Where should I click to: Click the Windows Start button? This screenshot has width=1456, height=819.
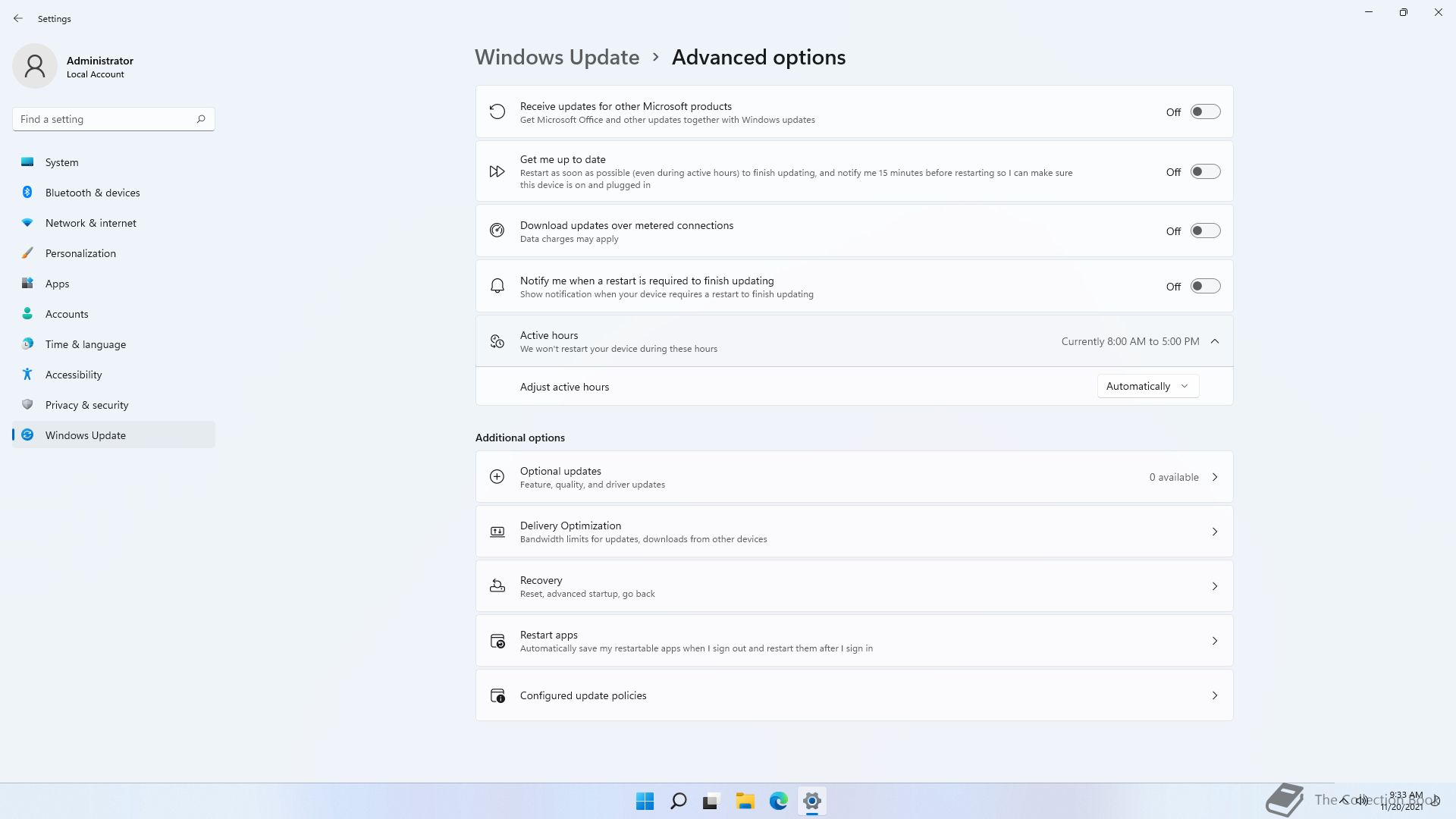[x=645, y=801]
